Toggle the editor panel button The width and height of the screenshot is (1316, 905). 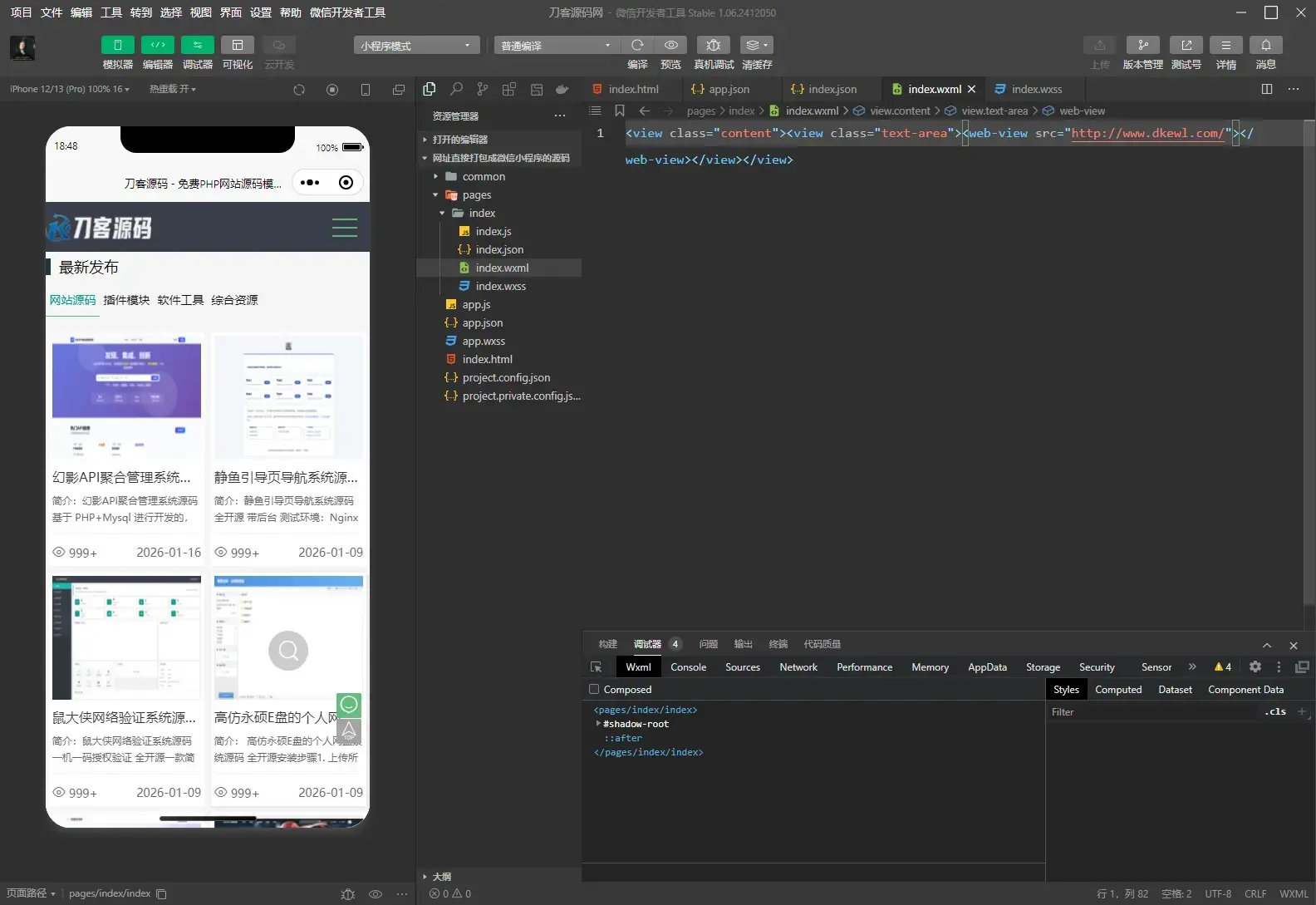coord(157,45)
